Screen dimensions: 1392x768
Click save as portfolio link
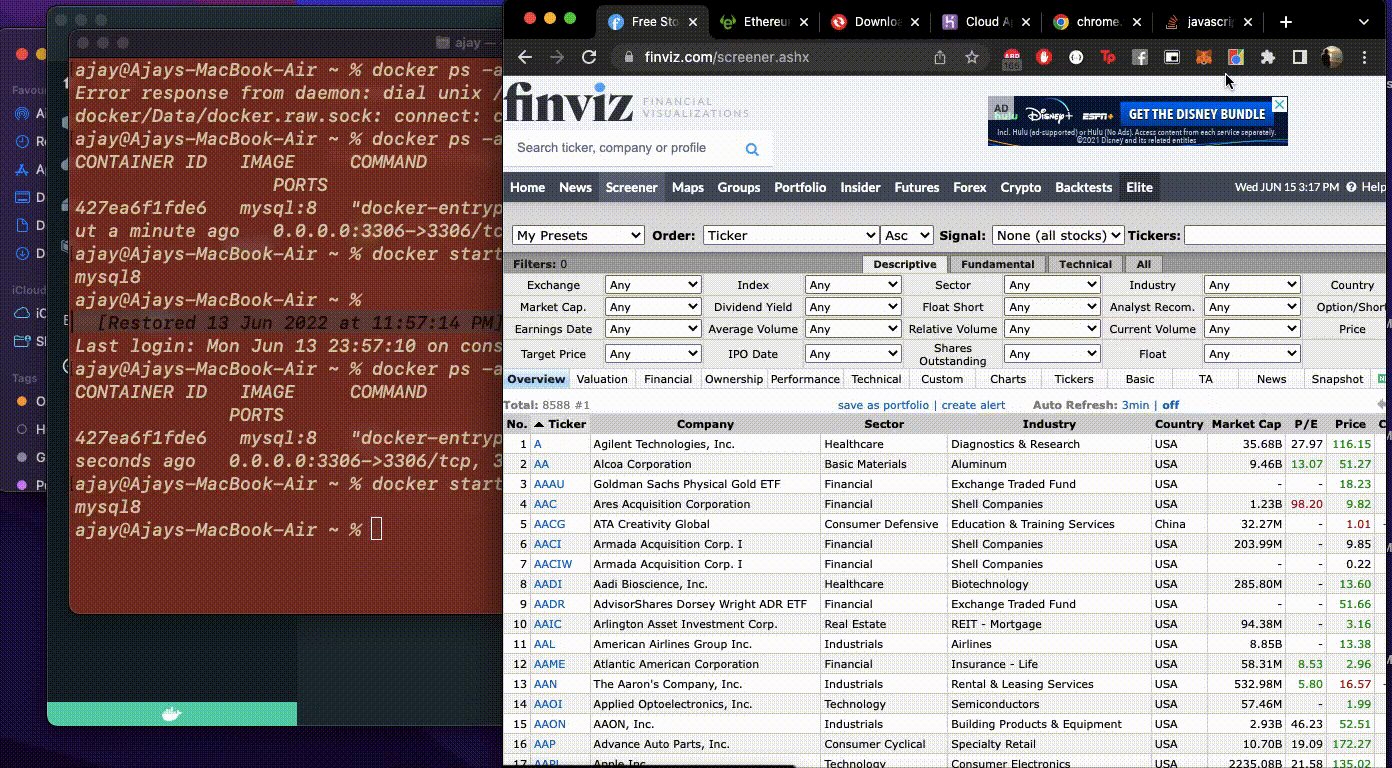coord(883,405)
